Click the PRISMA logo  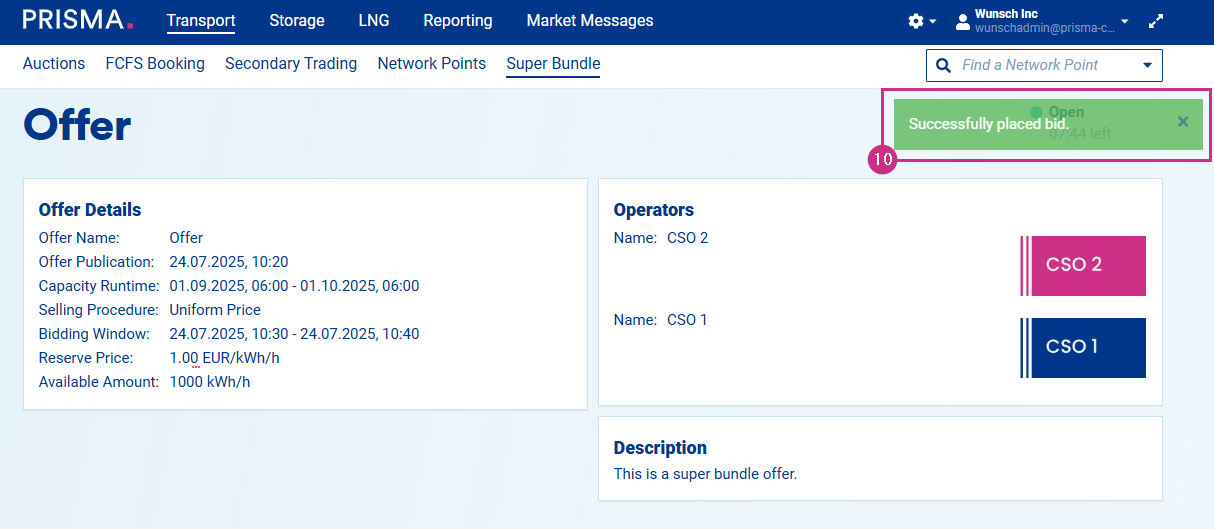click(x=78, y=20)
